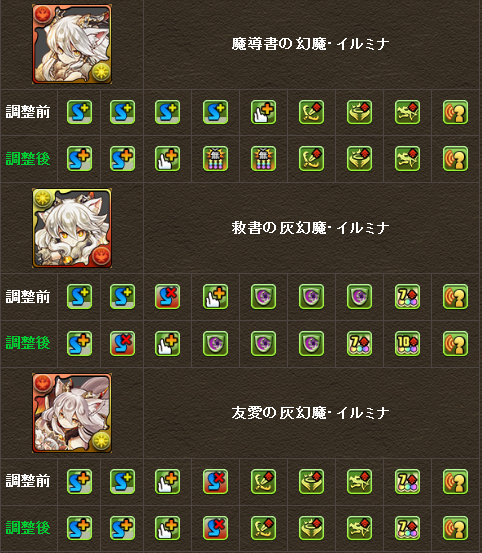
Task: Click the 救書の灰幻魔・イルミナ name text
Action: pyautogui.click(x=311, y=228)
